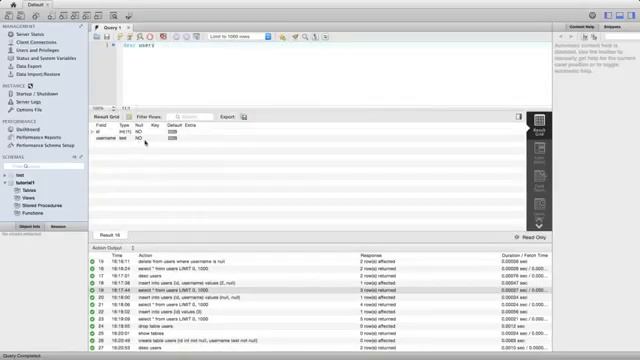The image size is (640, 360).
Task: Switch to the Object Info tab
Action: pyautogui.click(x=29, y=227)
